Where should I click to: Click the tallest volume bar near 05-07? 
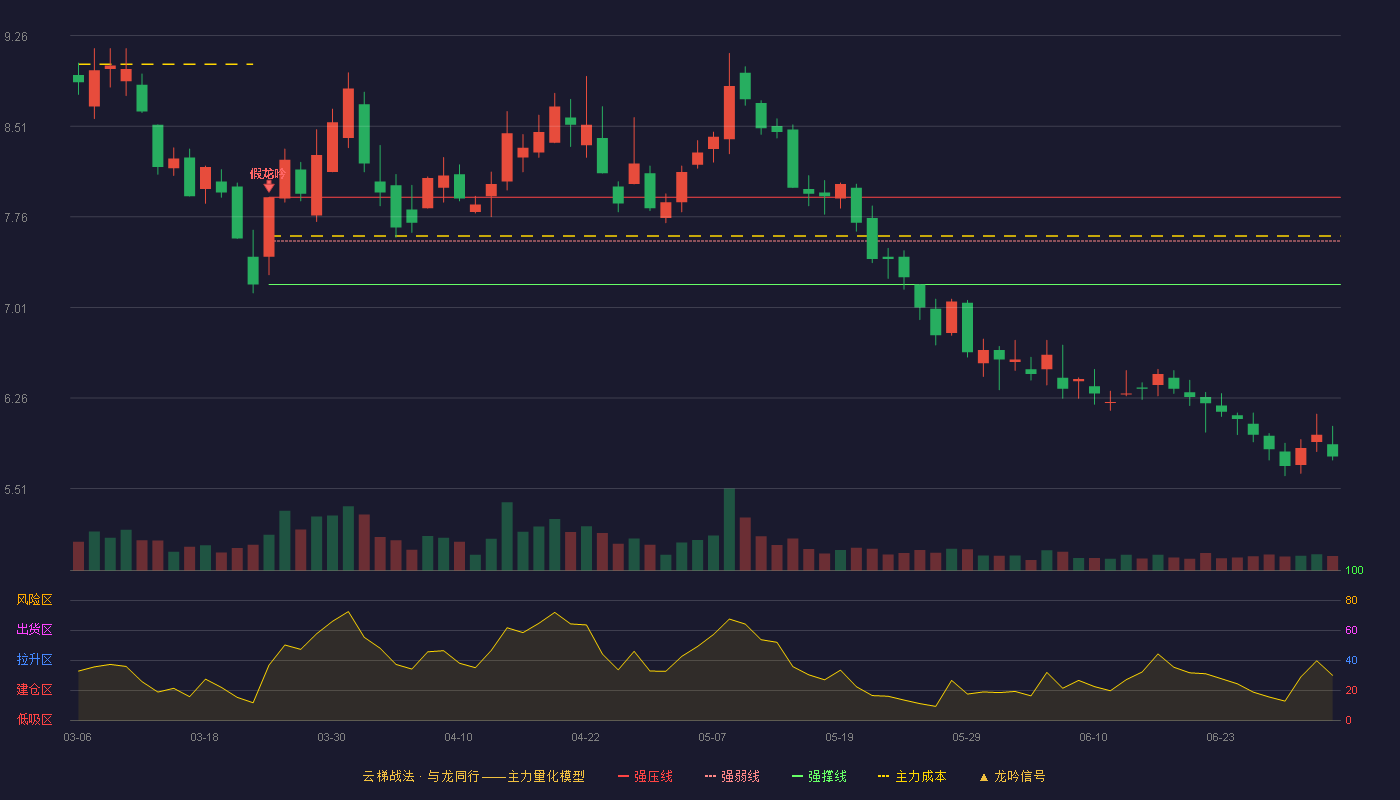[729, 529]
